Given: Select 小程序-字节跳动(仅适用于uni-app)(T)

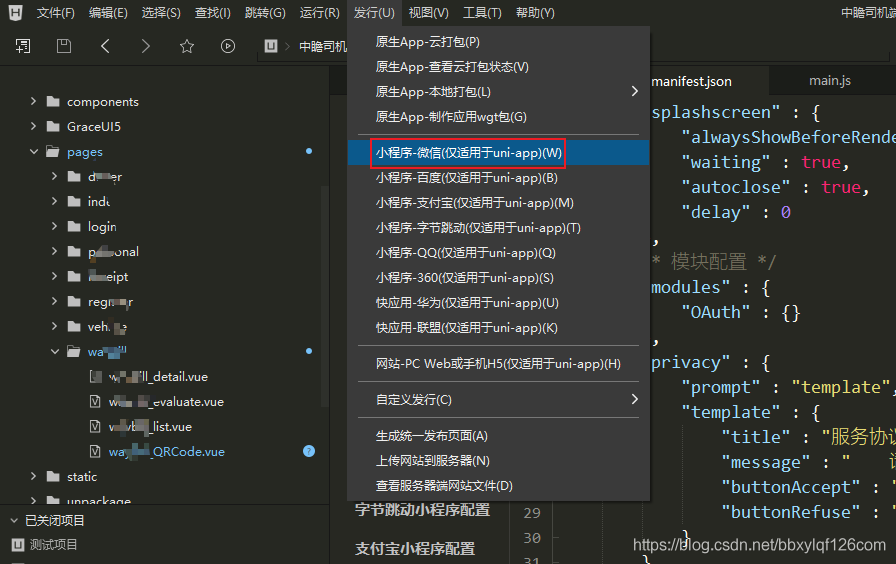Looking at the screenshot, I should (498, 228).
